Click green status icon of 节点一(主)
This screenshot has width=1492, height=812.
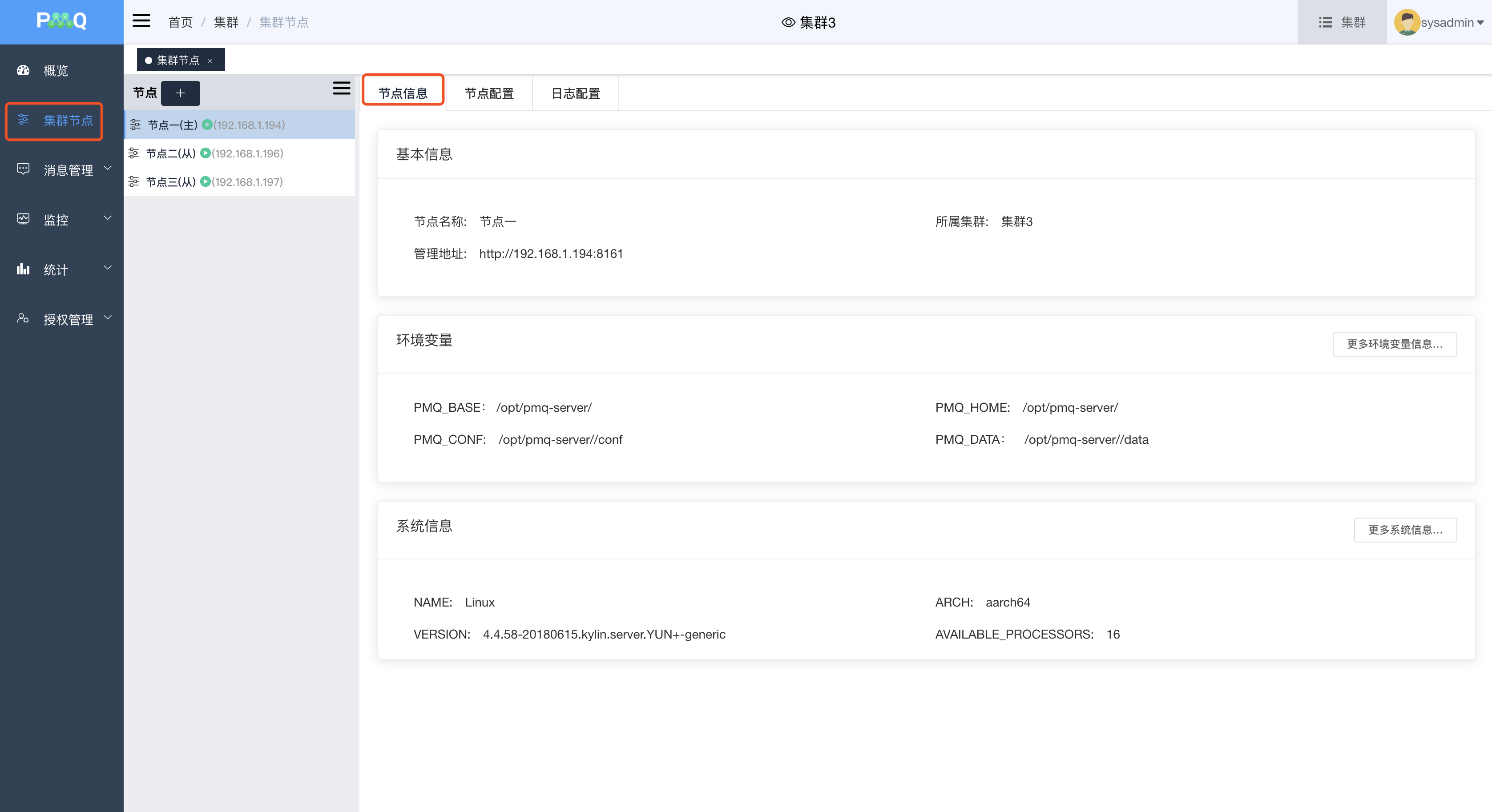click(x=207, y=125)
